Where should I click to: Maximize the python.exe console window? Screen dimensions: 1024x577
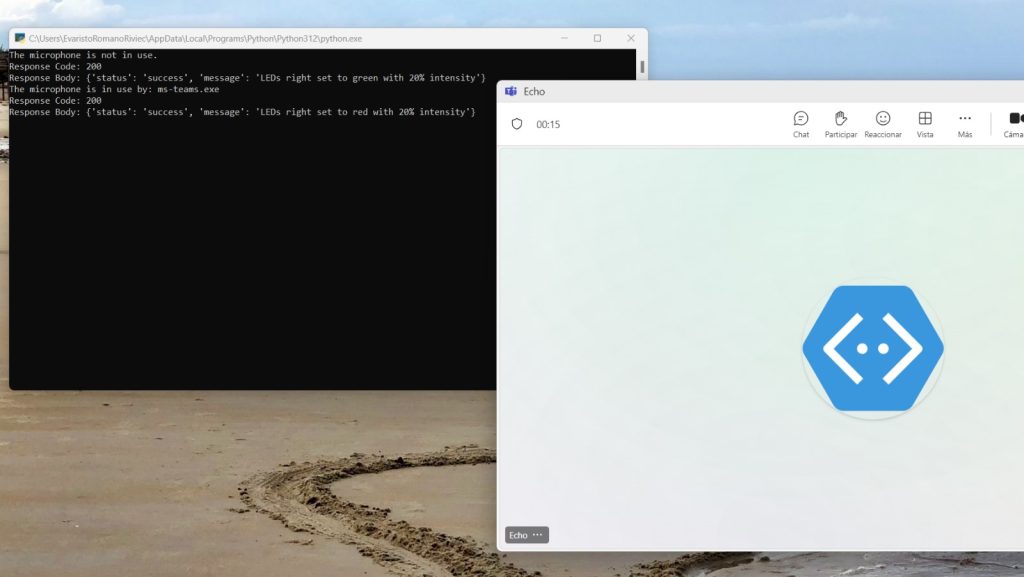coord(597,39)
